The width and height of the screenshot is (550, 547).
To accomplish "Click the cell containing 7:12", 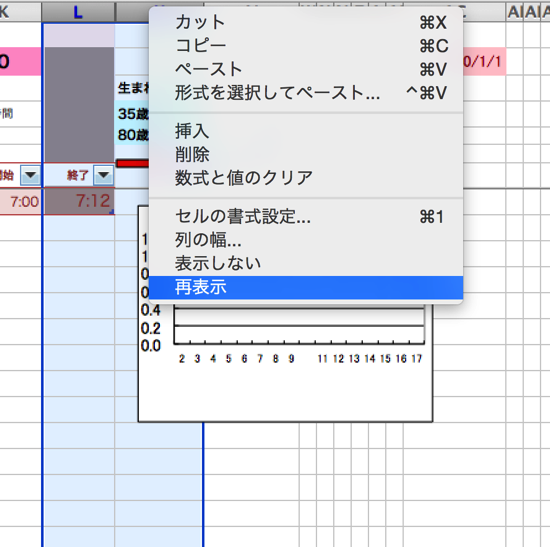I will (x=79, y=201).
